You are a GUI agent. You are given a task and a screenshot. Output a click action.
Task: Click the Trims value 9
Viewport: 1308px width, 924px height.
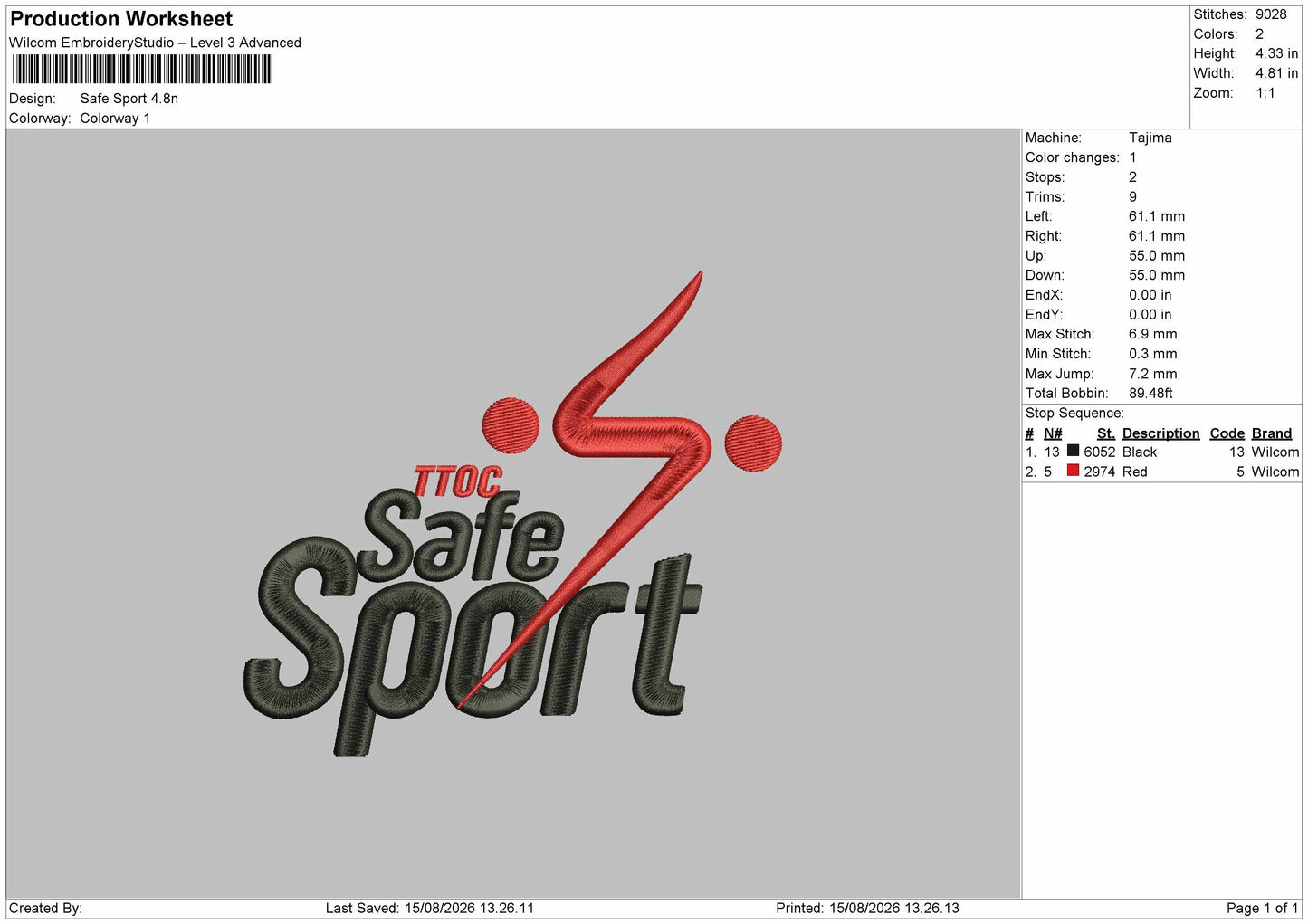tap(1132, 196)
